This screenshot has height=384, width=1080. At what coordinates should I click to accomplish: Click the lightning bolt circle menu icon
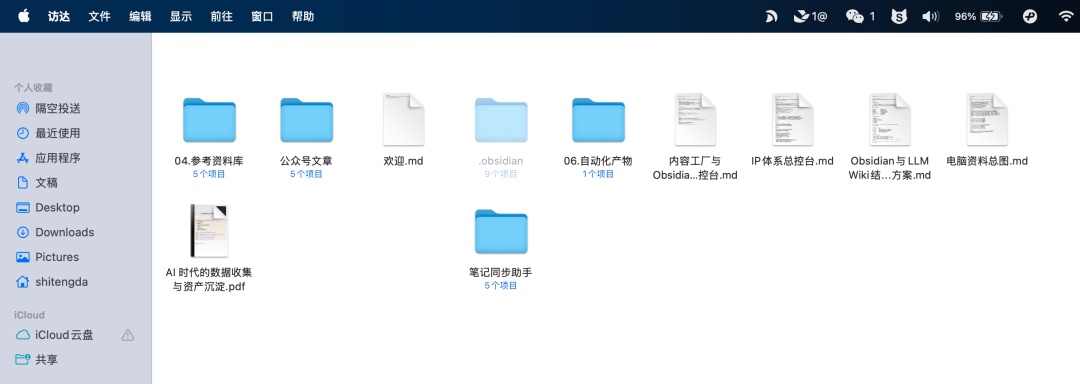(x=1030, y=17)
